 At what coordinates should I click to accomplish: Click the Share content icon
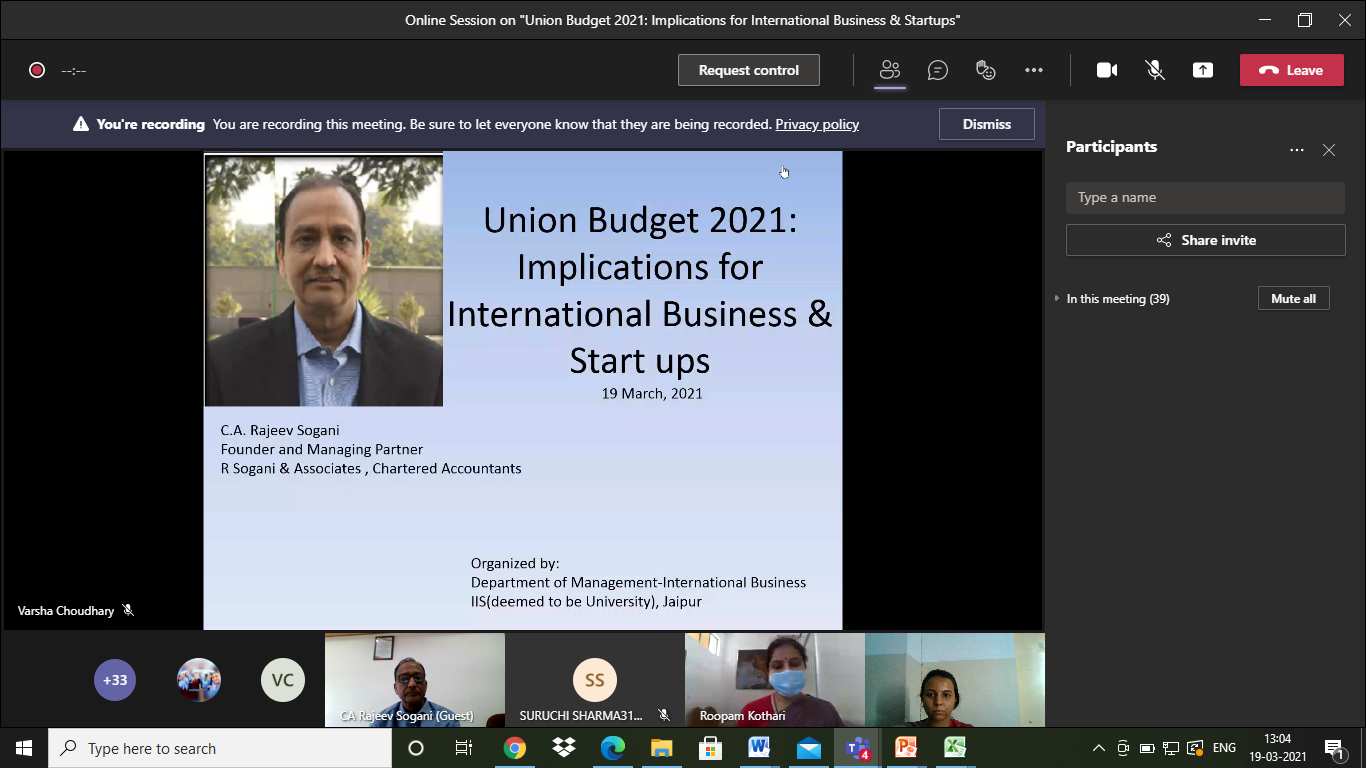1202,70
